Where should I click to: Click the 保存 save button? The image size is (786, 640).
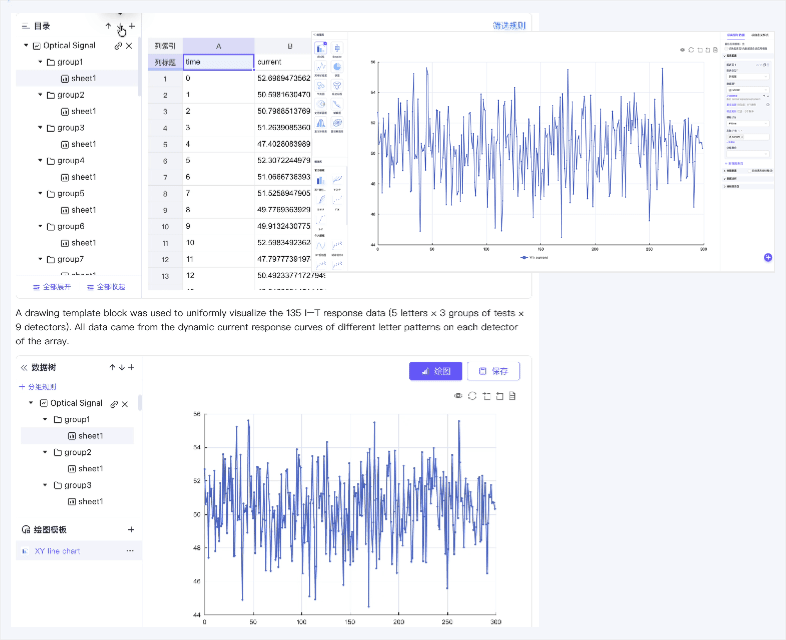(x=493, y=371)
